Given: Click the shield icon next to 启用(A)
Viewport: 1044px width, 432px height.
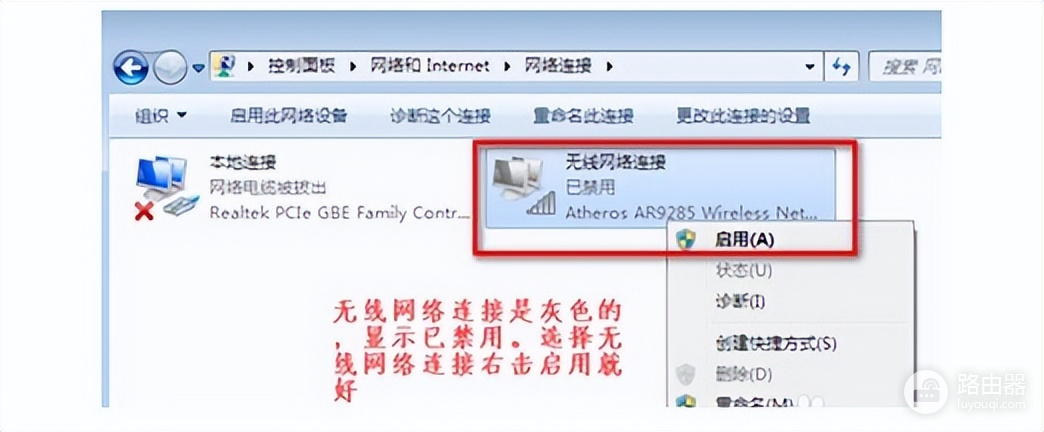Looking at the screenshot, I should pos(685,240).
